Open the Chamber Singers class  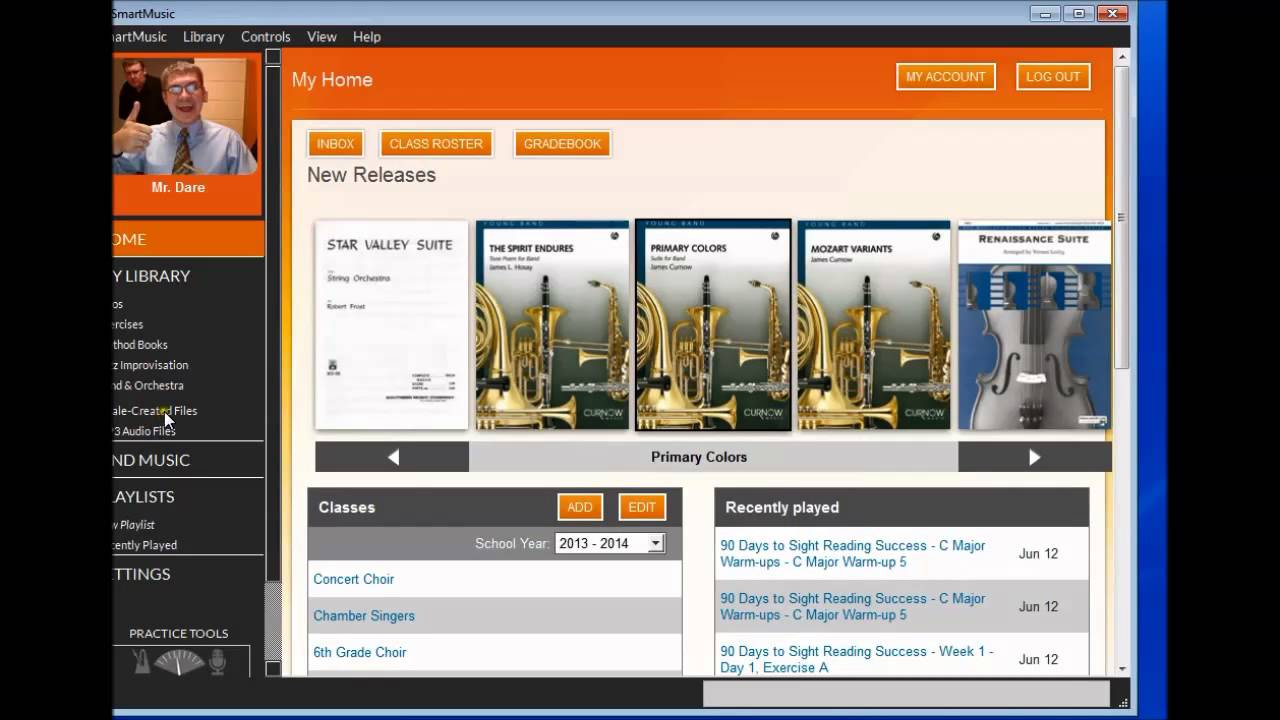point(363,616)
